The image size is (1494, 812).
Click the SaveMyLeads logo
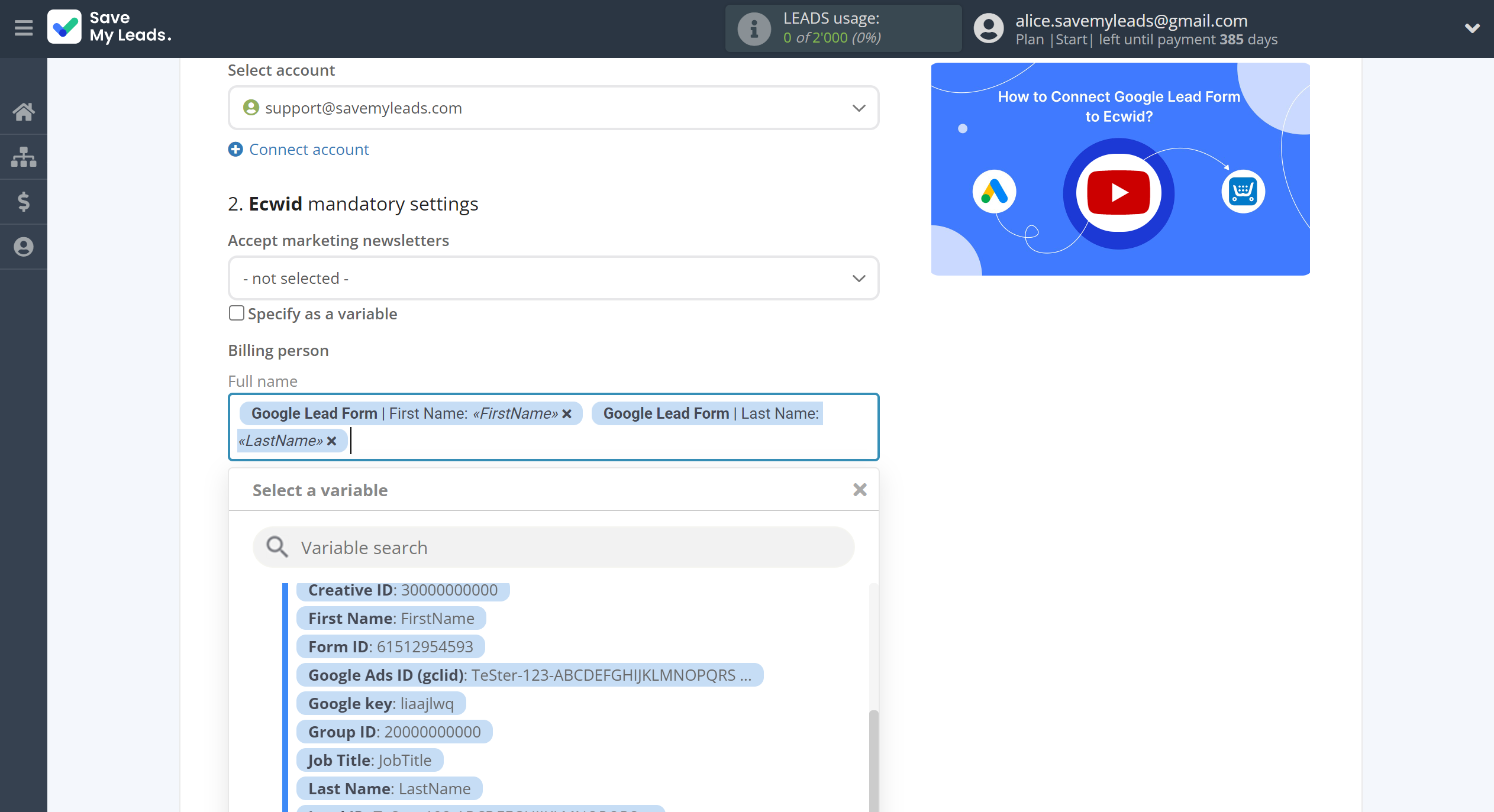[x=110, y=27]
